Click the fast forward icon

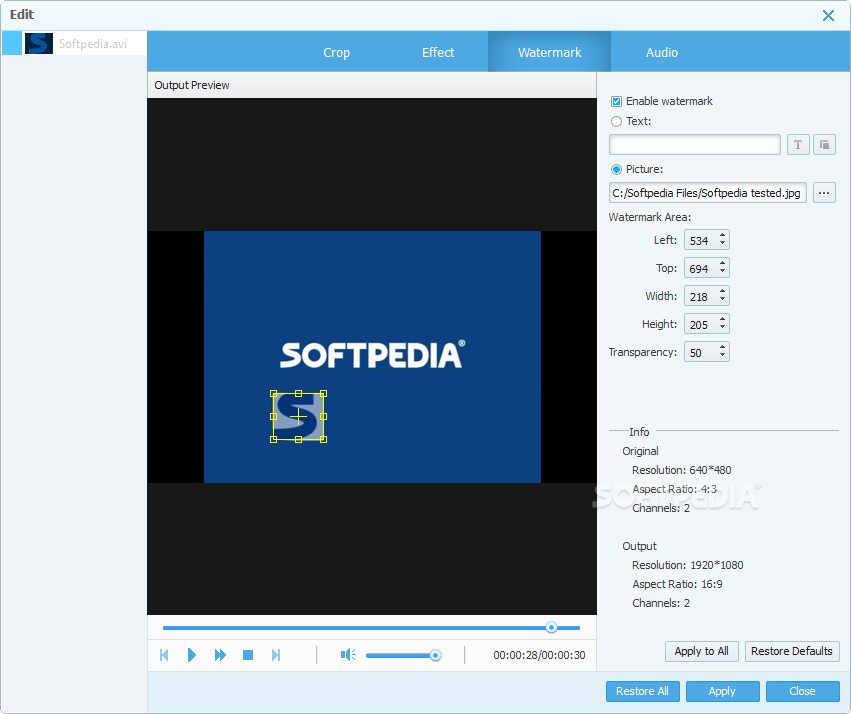pos(220,655)
